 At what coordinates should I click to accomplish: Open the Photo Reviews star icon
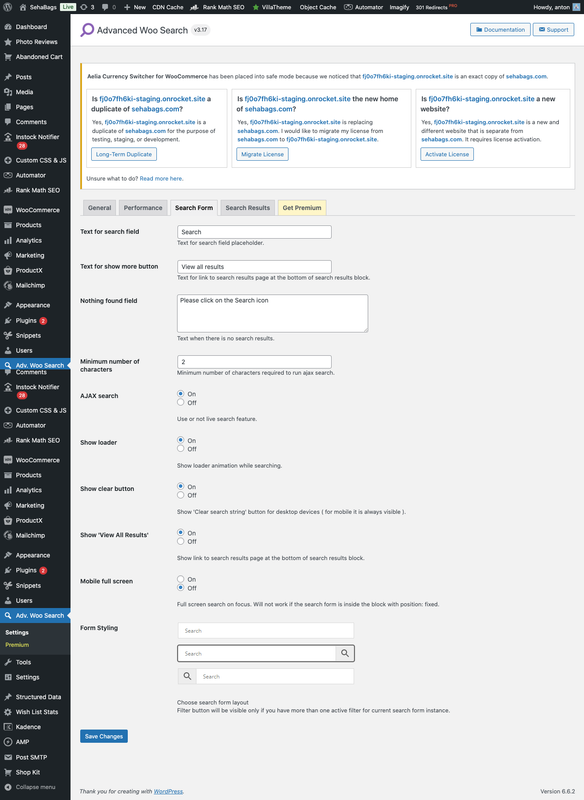[x=8, y=42]
